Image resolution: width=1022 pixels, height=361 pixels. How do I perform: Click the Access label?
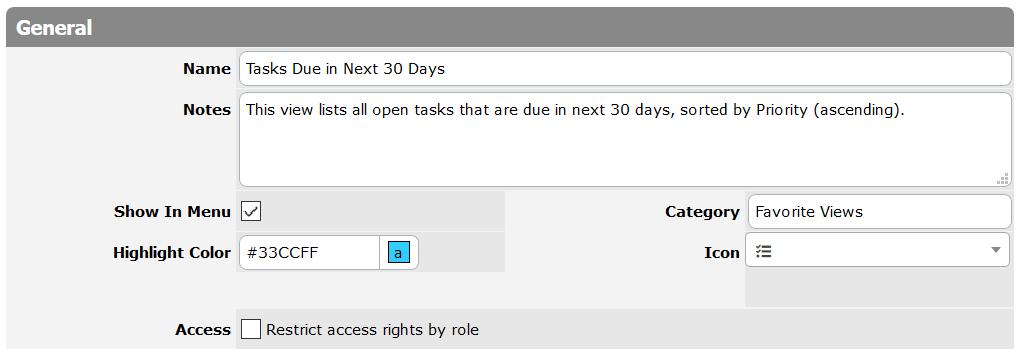203,330
